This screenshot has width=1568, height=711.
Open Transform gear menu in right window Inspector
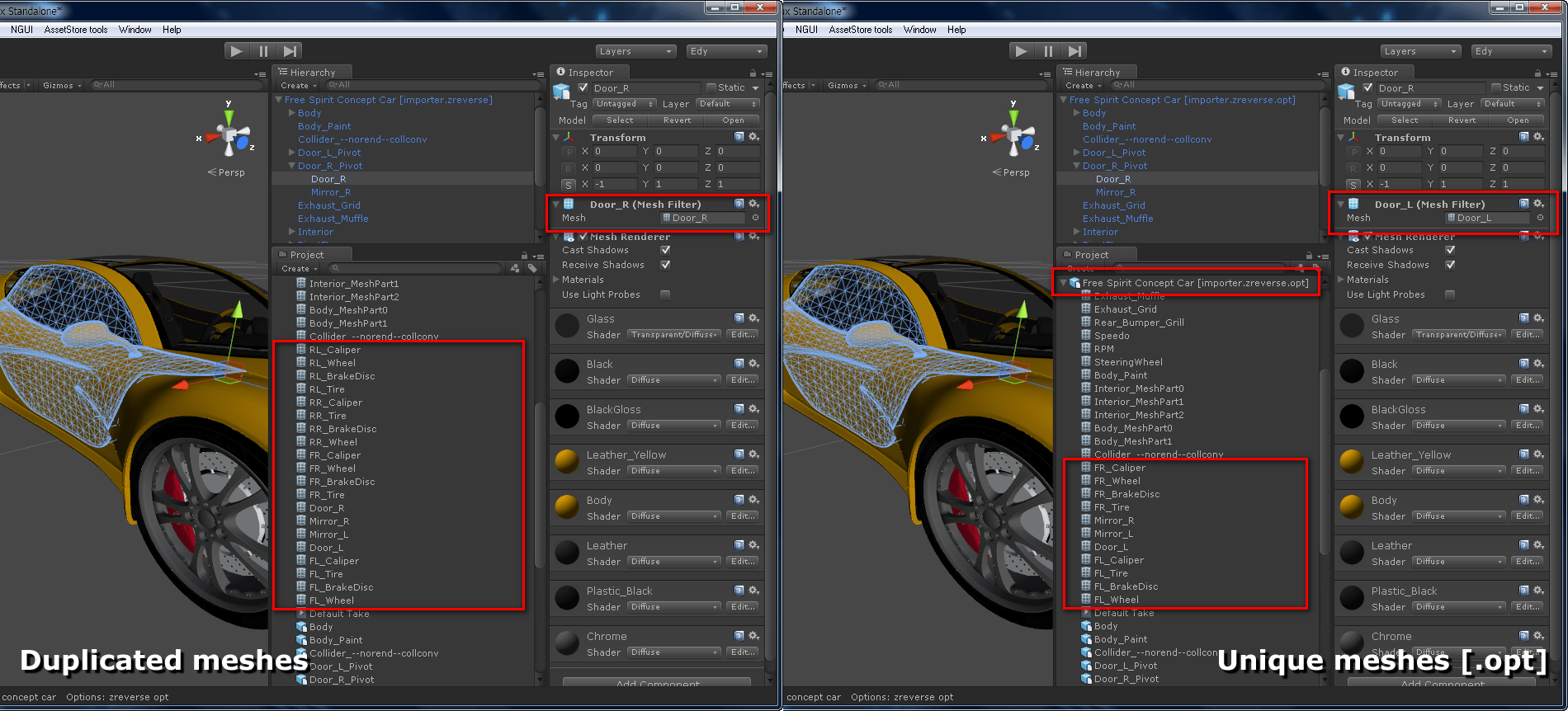[1538, 137]
